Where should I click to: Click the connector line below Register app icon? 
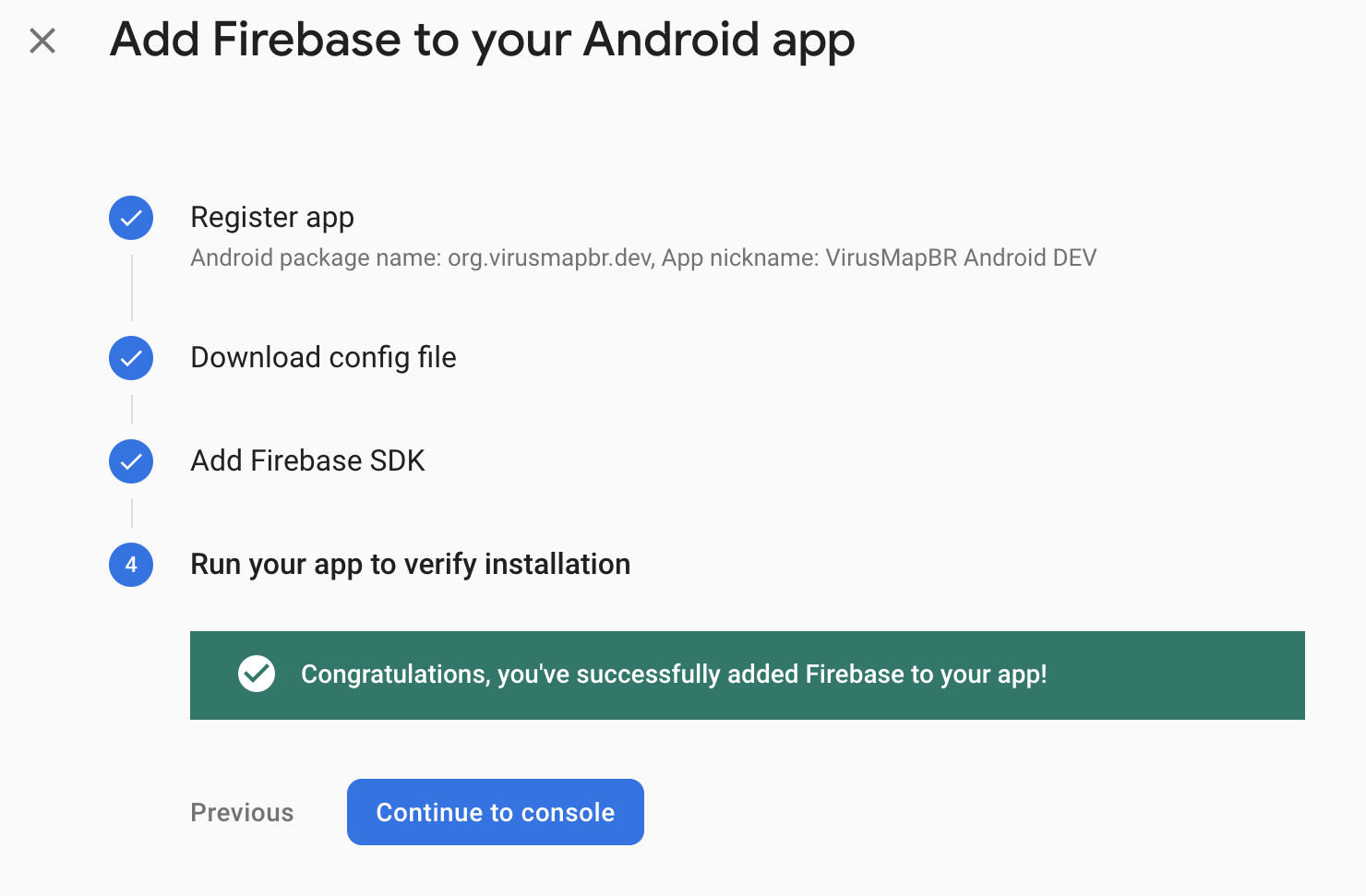coord(132,288)
